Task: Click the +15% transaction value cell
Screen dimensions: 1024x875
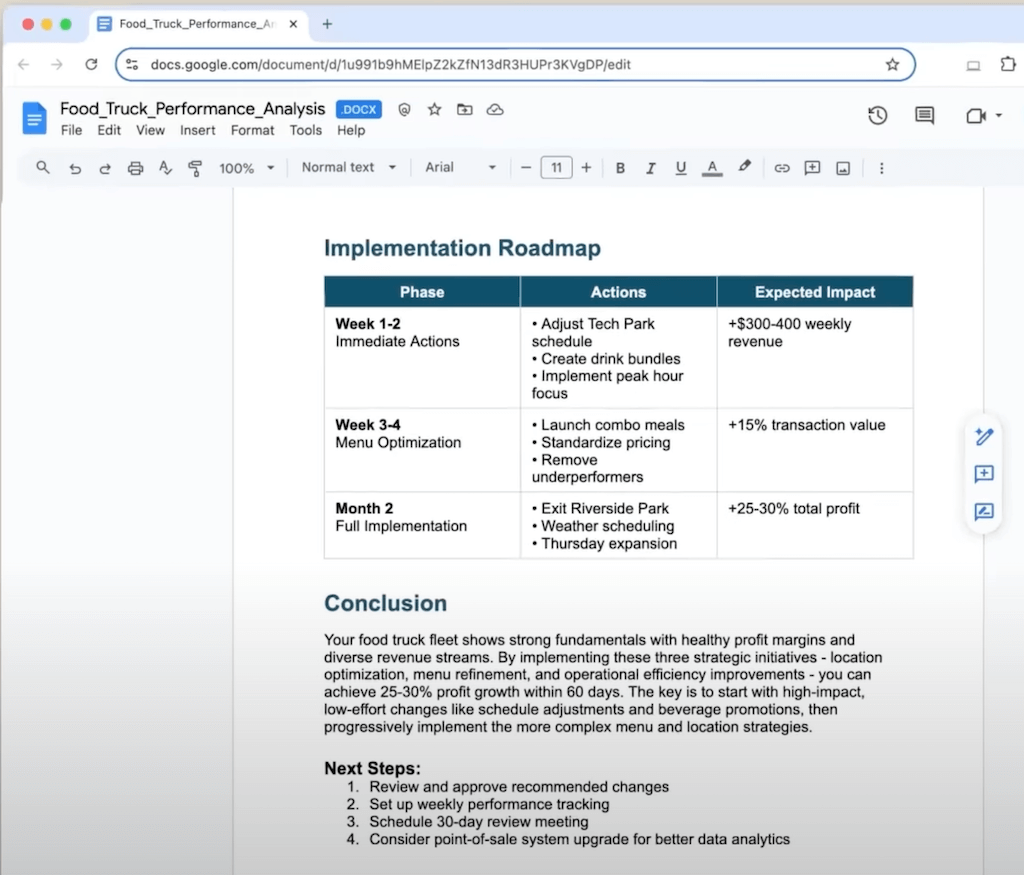Action: pyautogui.click(x=815, y=451)
